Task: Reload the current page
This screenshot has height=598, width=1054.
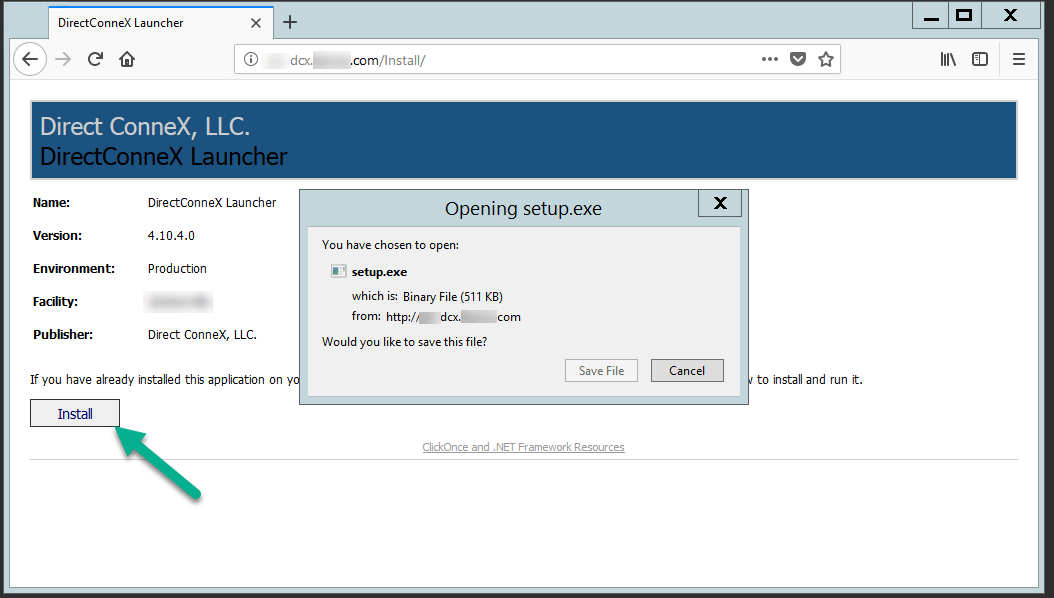Action: pyautogui.click(x=95, y=59)
